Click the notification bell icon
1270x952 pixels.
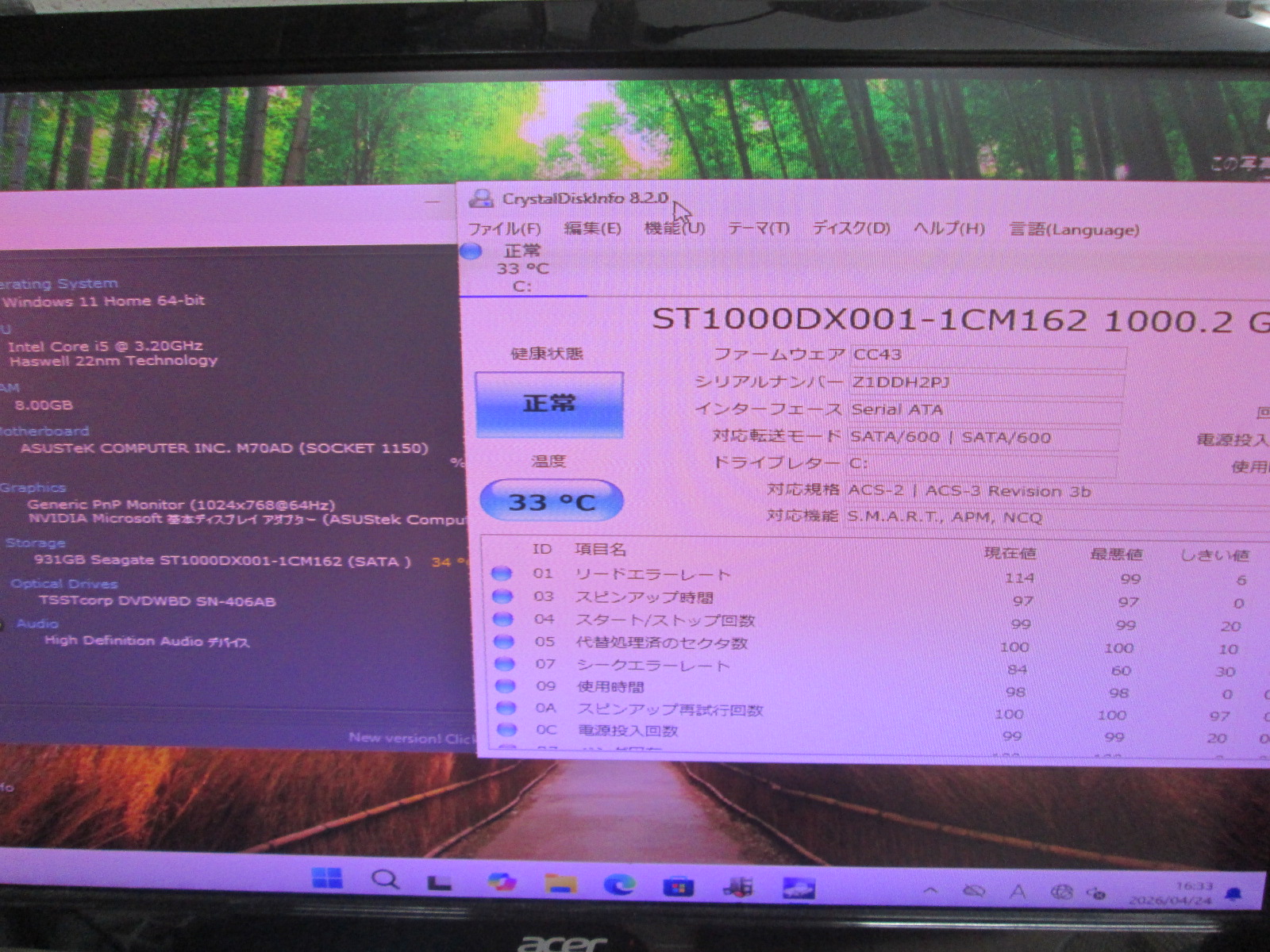[1233, 895]
